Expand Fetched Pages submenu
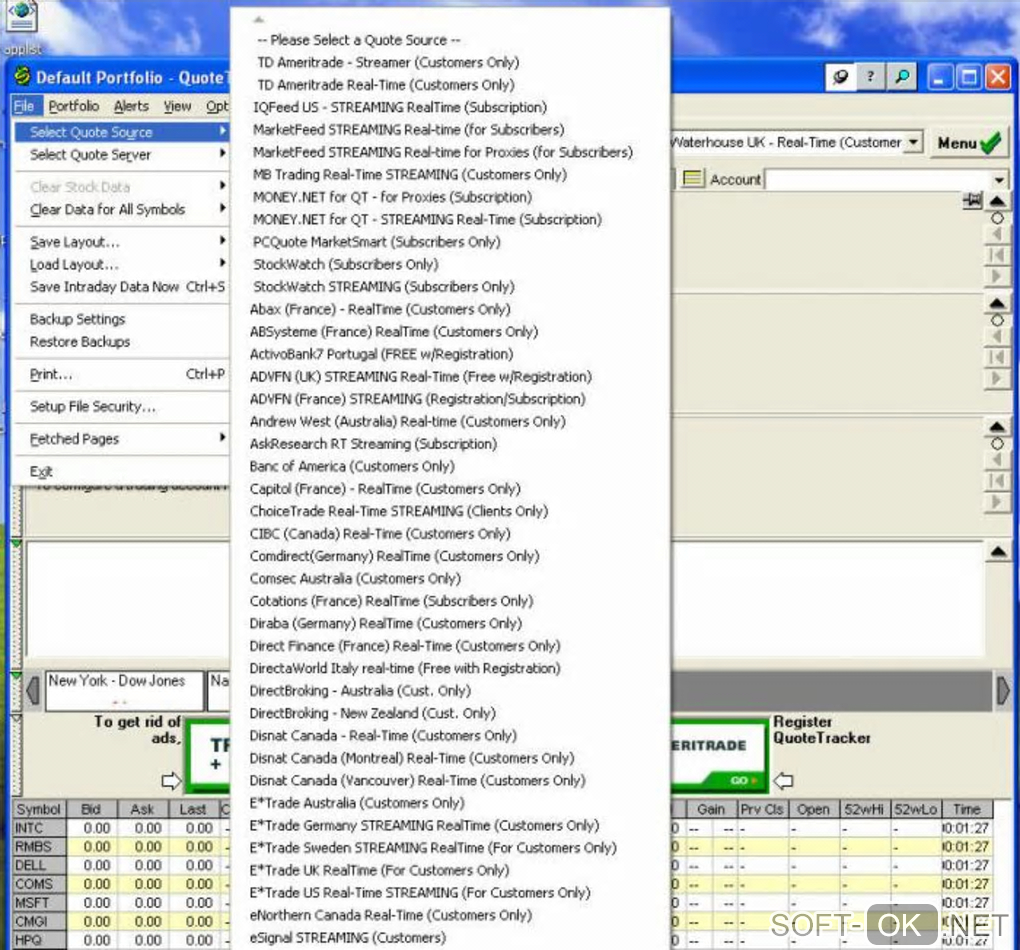The image size is (1020, 950). (x=121, y=439)
